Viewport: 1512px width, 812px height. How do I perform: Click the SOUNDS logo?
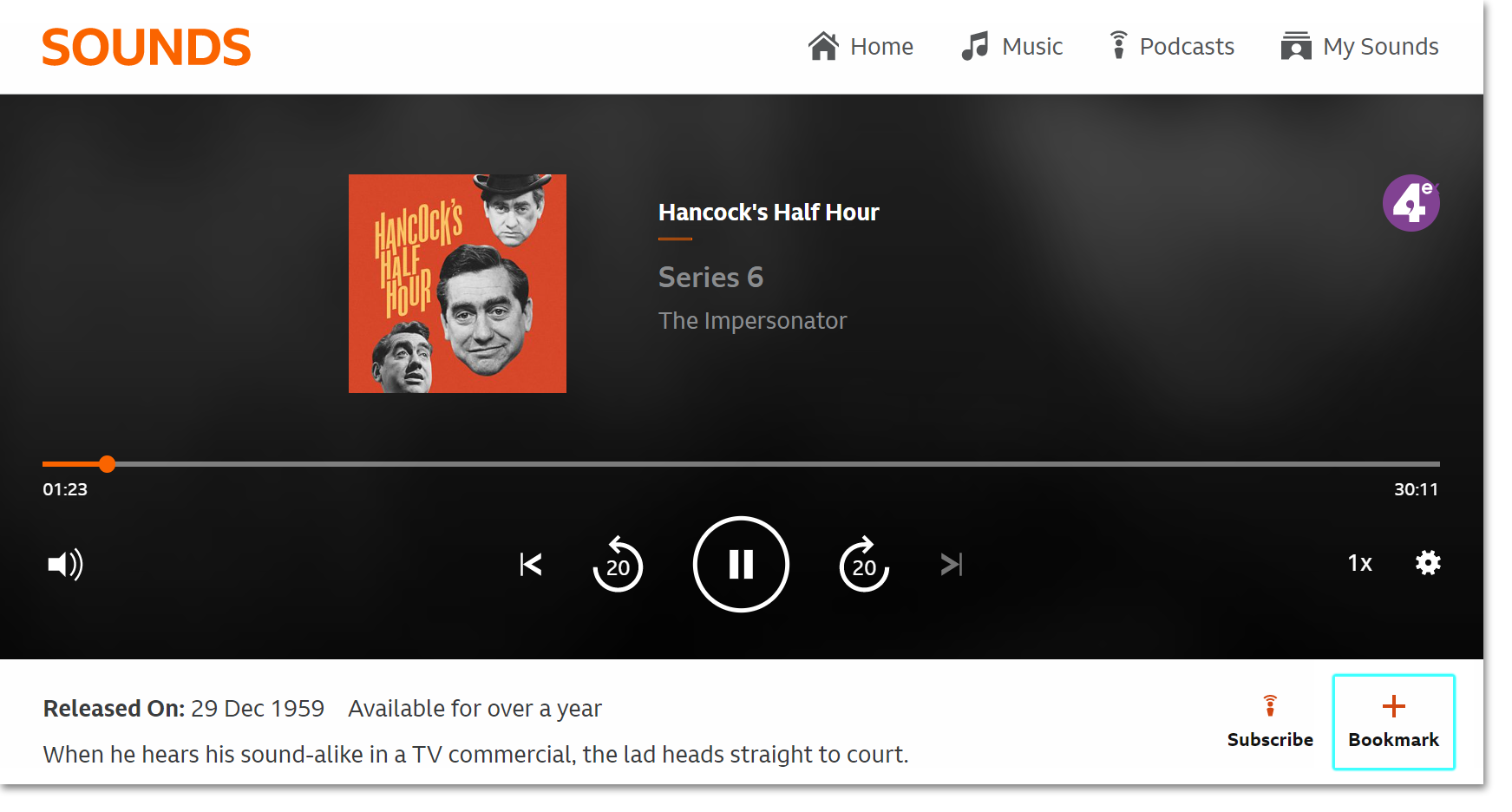click(x=145, y=46)
